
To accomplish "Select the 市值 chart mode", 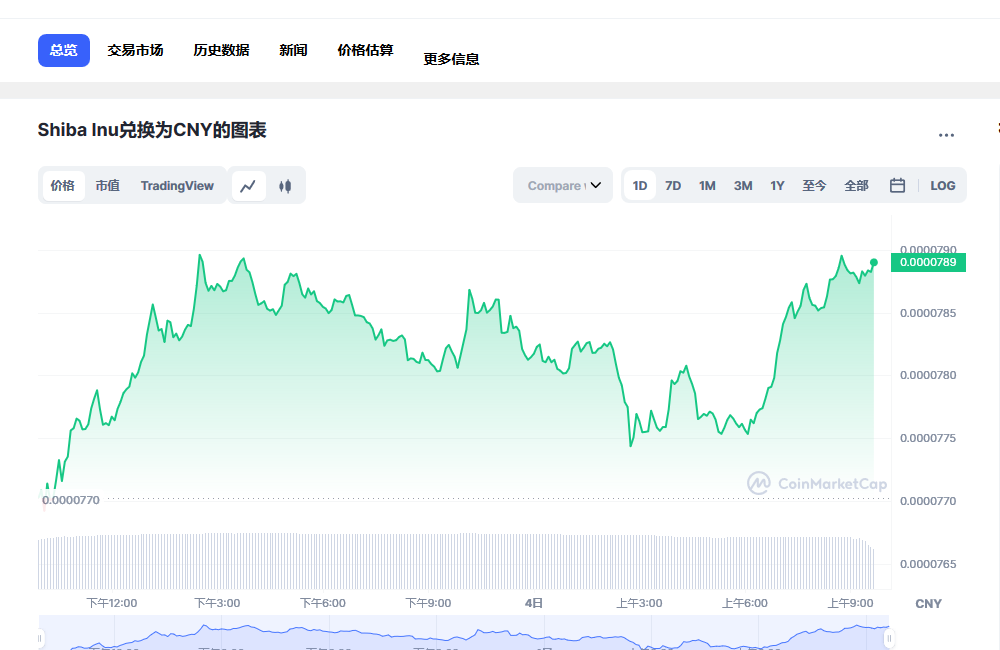I will 108,186.
